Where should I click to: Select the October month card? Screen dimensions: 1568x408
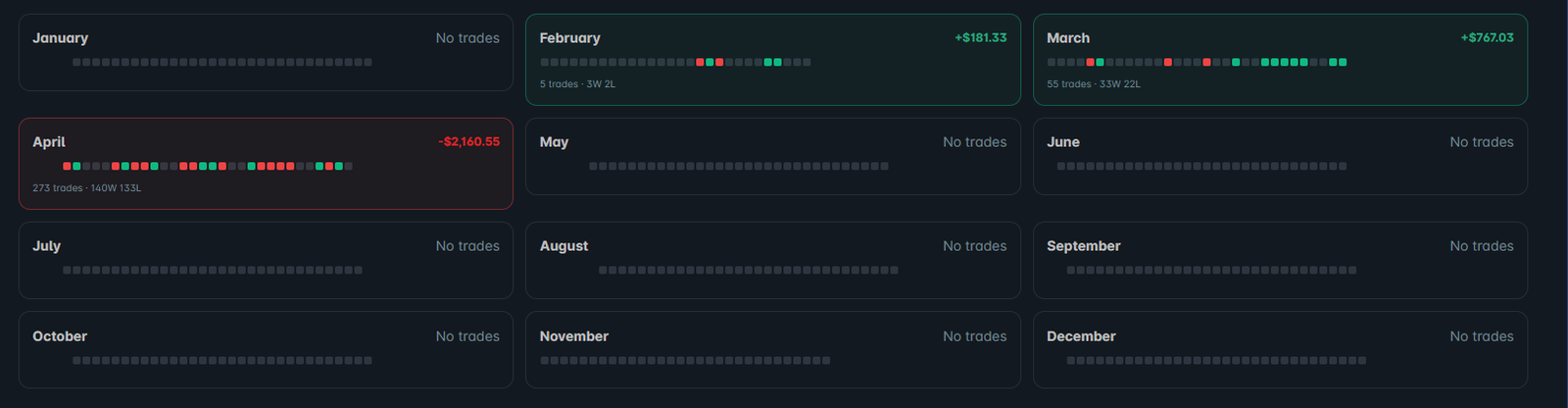coord(266,350)
